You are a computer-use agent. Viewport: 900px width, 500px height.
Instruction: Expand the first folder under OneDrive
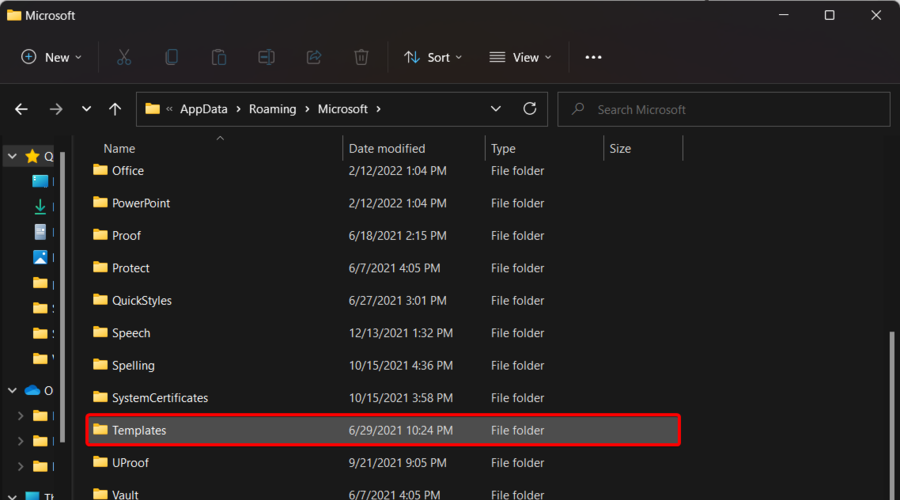(21, 416)
